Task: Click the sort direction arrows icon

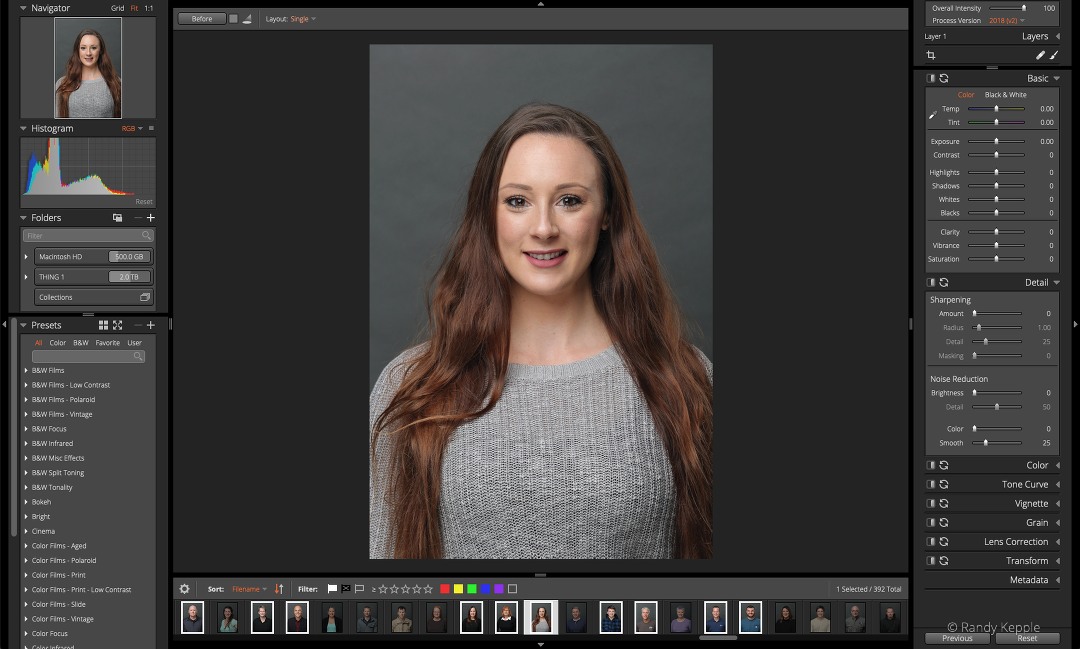Action: click(279, 589)
